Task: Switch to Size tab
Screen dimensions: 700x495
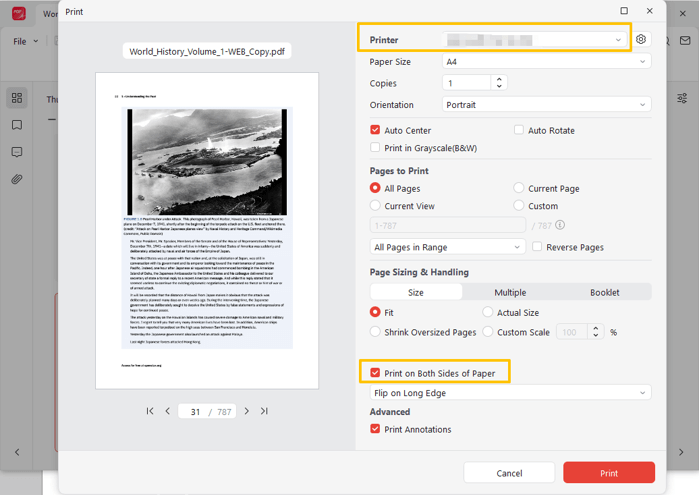Action: (416, 292)
